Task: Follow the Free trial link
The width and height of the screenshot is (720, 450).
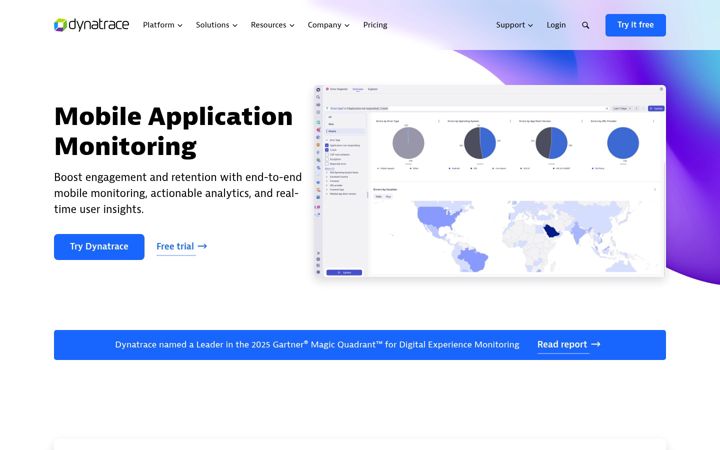Action: tap(181, 247)
